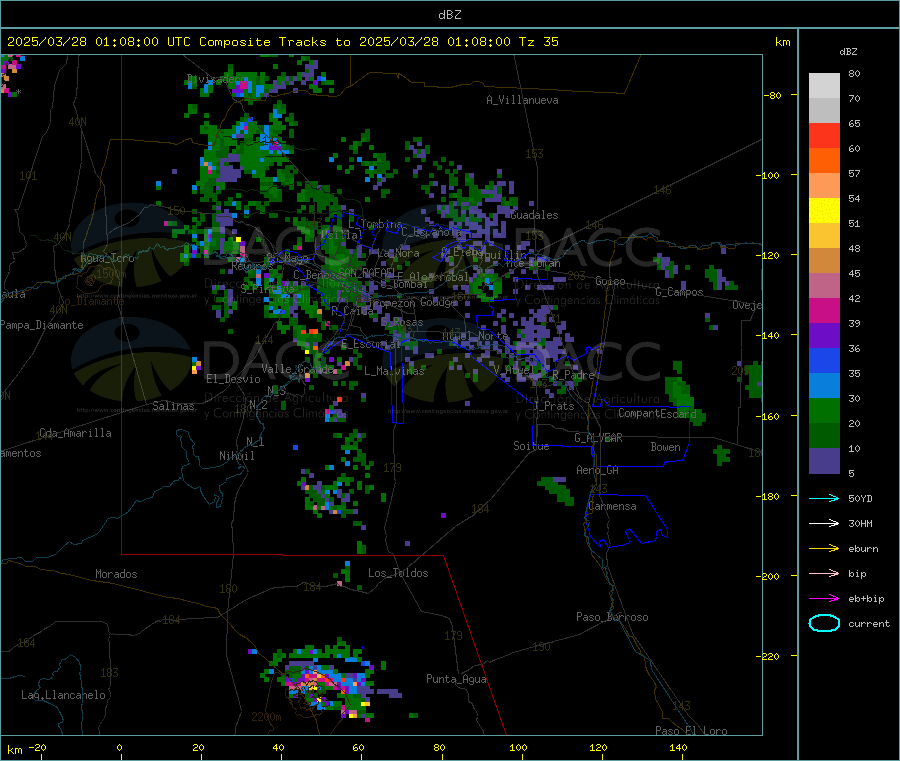Viewport: 900px width, 761px height.
Task: Select the bright green 20-30 dBZ swatch
Action: [x=824, y=410]
